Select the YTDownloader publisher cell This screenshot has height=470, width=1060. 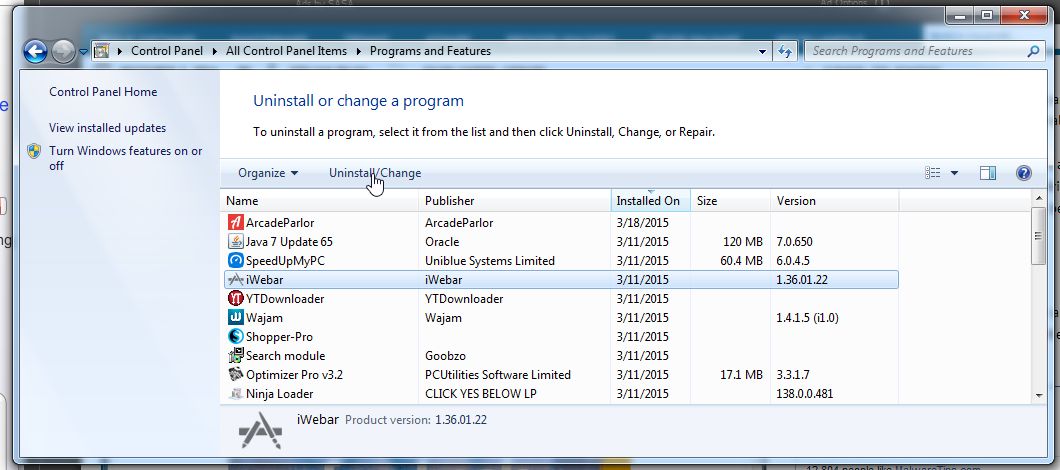[x=464, y=298]
